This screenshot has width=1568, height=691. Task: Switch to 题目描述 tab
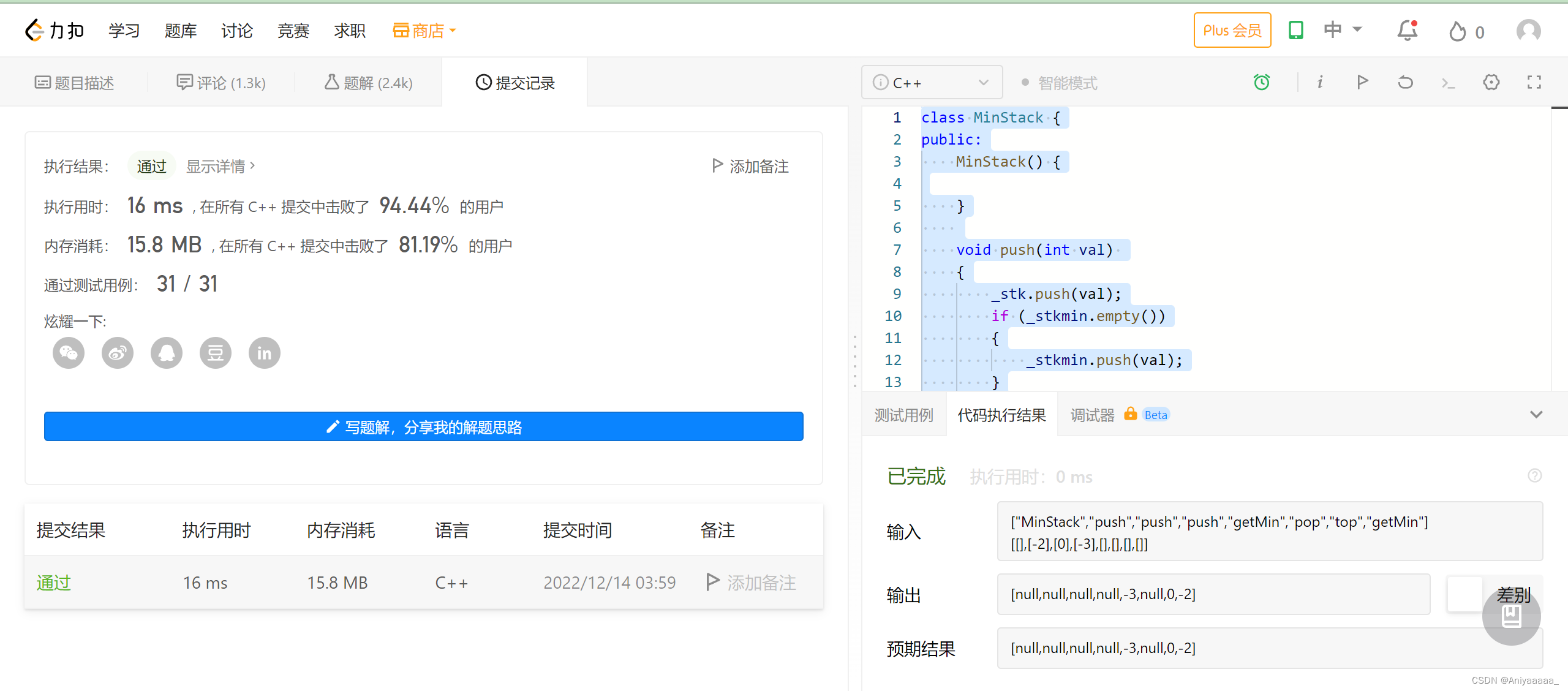74,83
